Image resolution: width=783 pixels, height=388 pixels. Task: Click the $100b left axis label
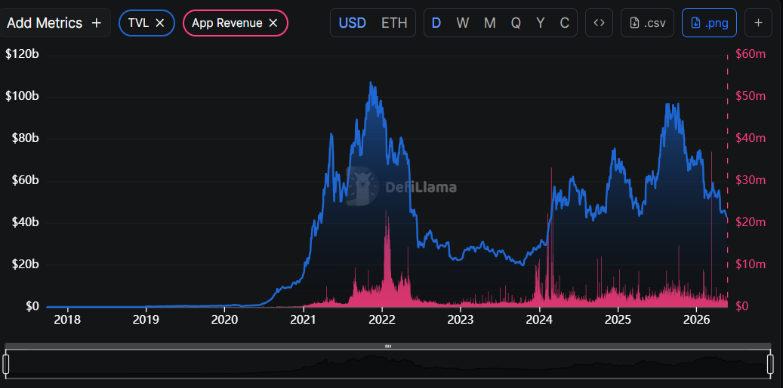point(22,96)
